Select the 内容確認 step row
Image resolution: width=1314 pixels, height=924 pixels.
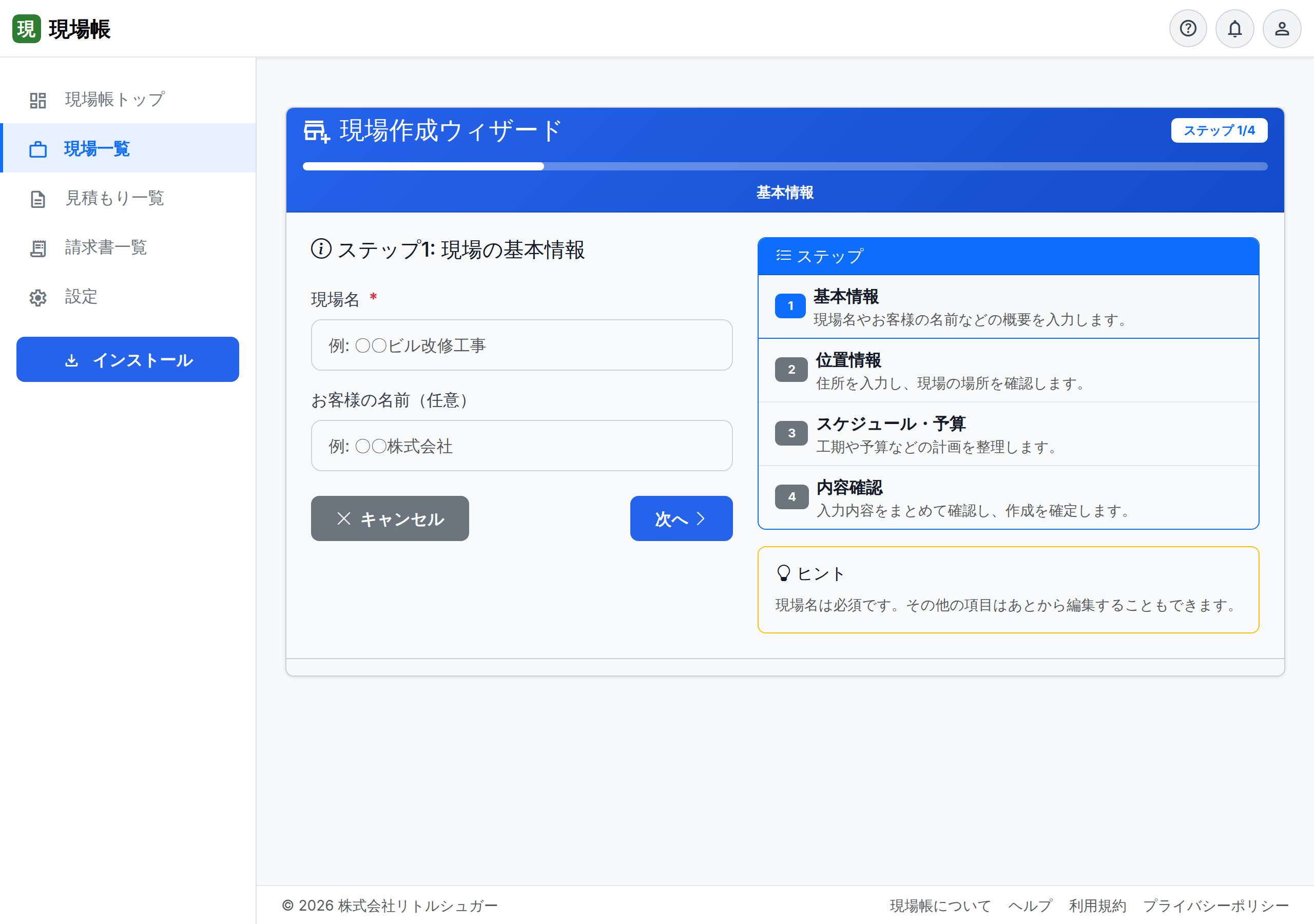(1008, 497)
